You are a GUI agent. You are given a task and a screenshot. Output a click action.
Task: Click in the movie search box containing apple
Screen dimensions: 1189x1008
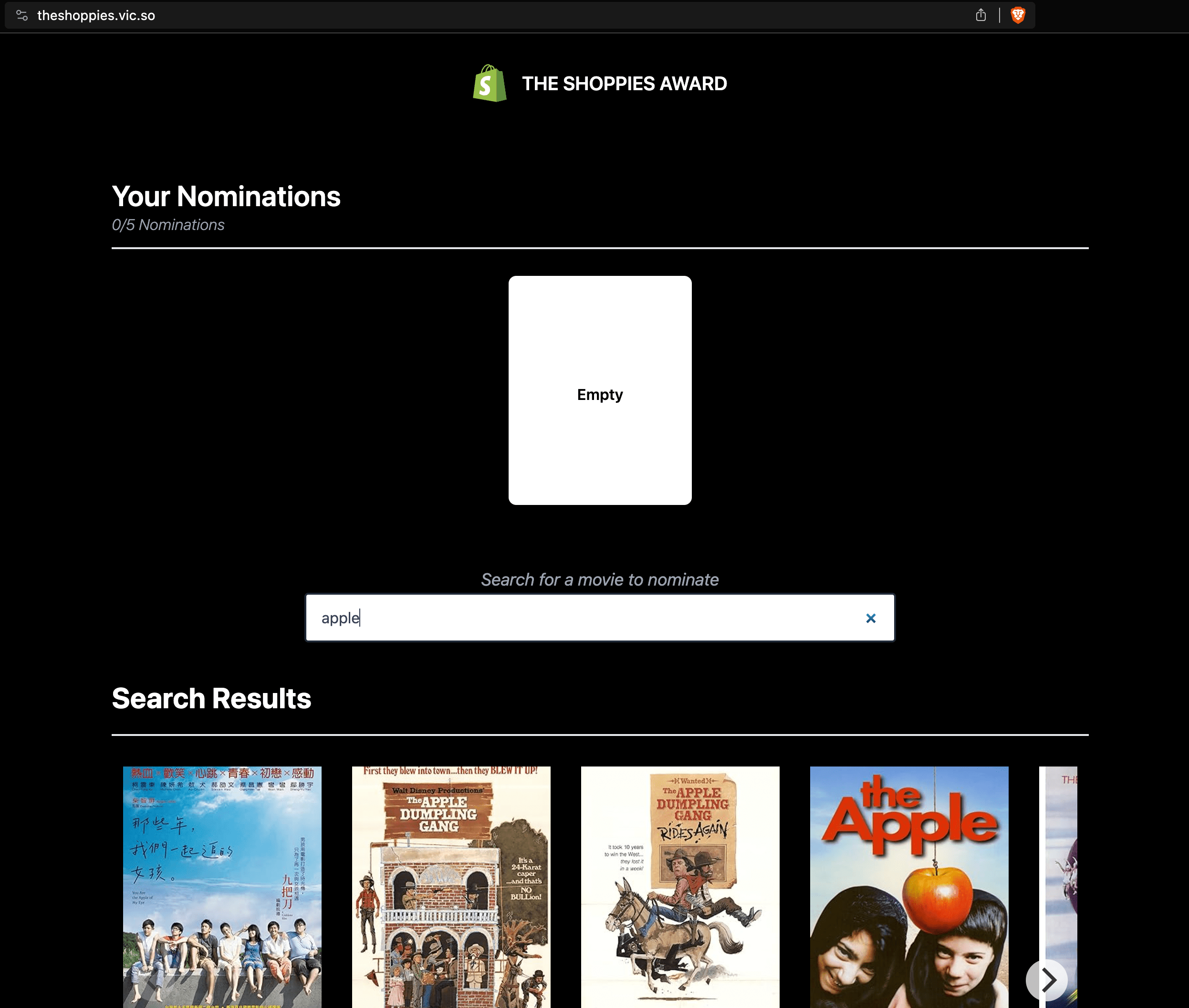[x=600, y=618]
